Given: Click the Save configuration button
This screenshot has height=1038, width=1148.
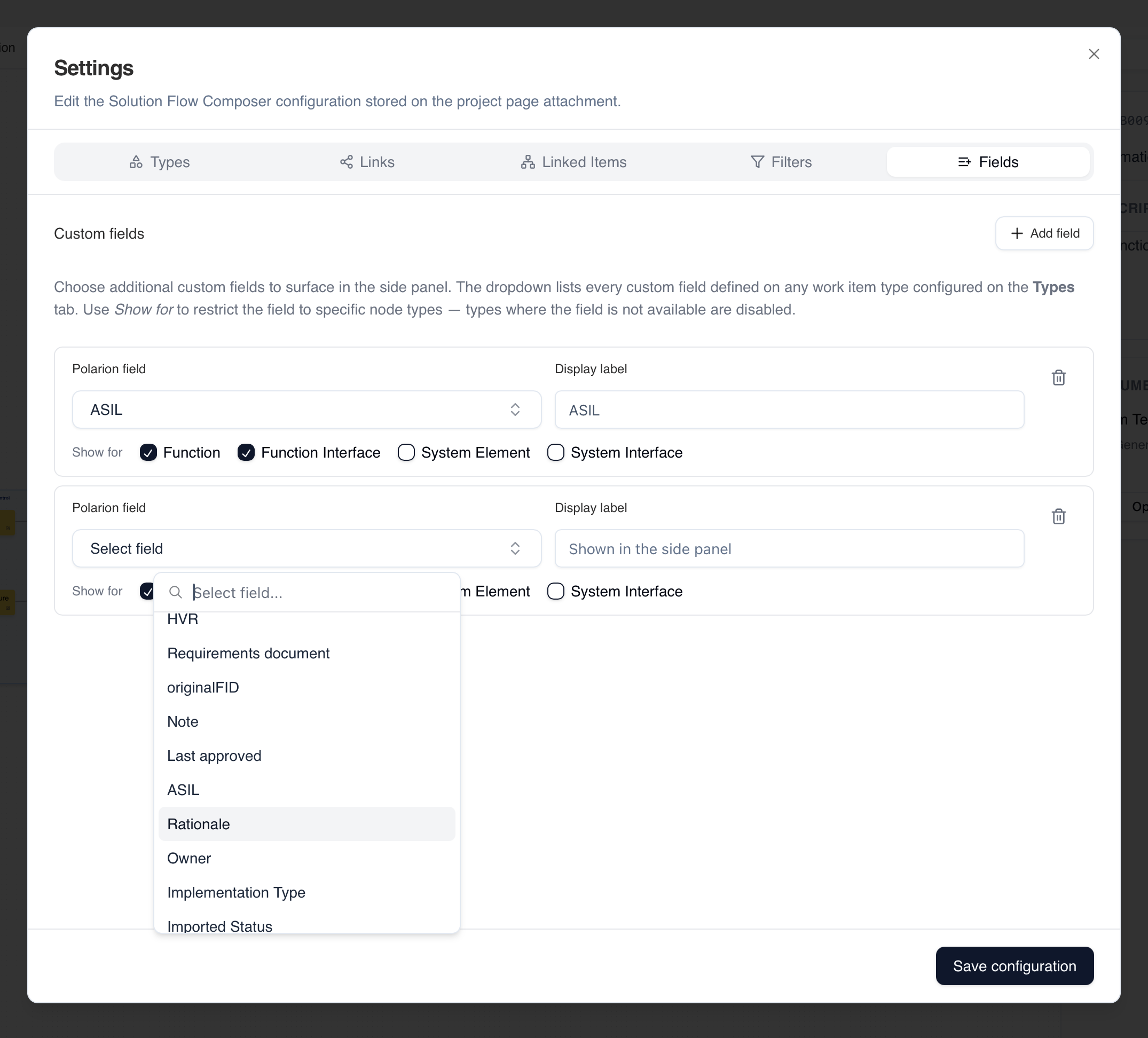Looking at the screenshot, I should (1014, 966).
